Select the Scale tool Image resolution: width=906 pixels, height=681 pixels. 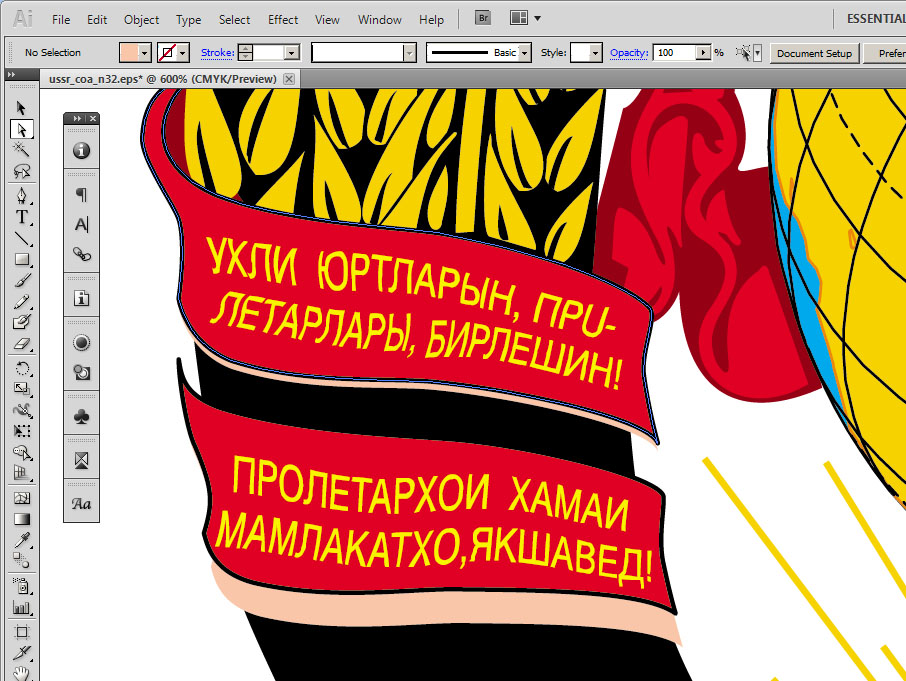click(x=21, y=389)
